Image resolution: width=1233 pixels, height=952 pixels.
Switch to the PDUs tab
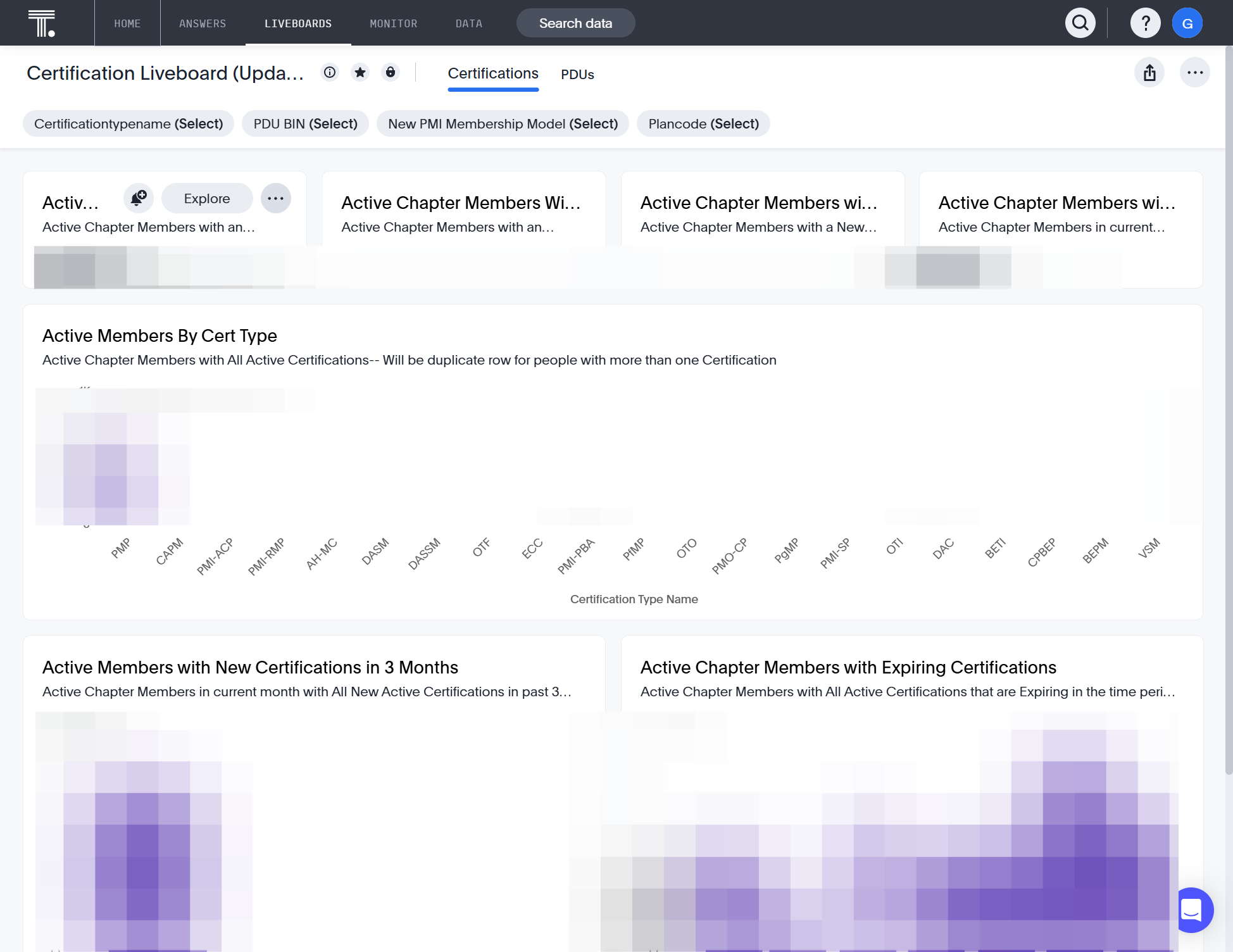tap(577, 75)
